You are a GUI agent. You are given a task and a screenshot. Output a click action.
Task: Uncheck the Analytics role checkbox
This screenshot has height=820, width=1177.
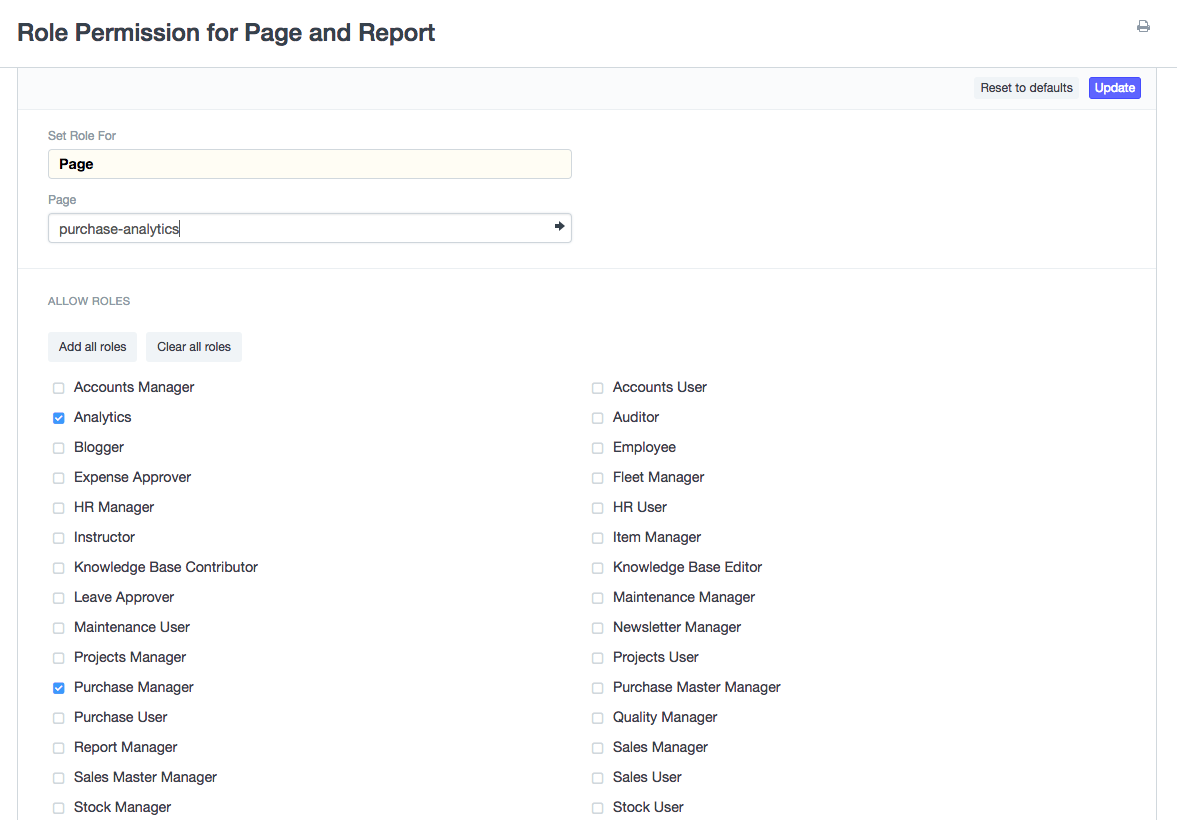coord(59,418)
